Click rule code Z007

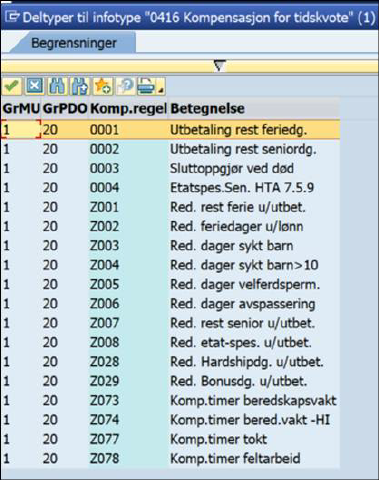104,323
